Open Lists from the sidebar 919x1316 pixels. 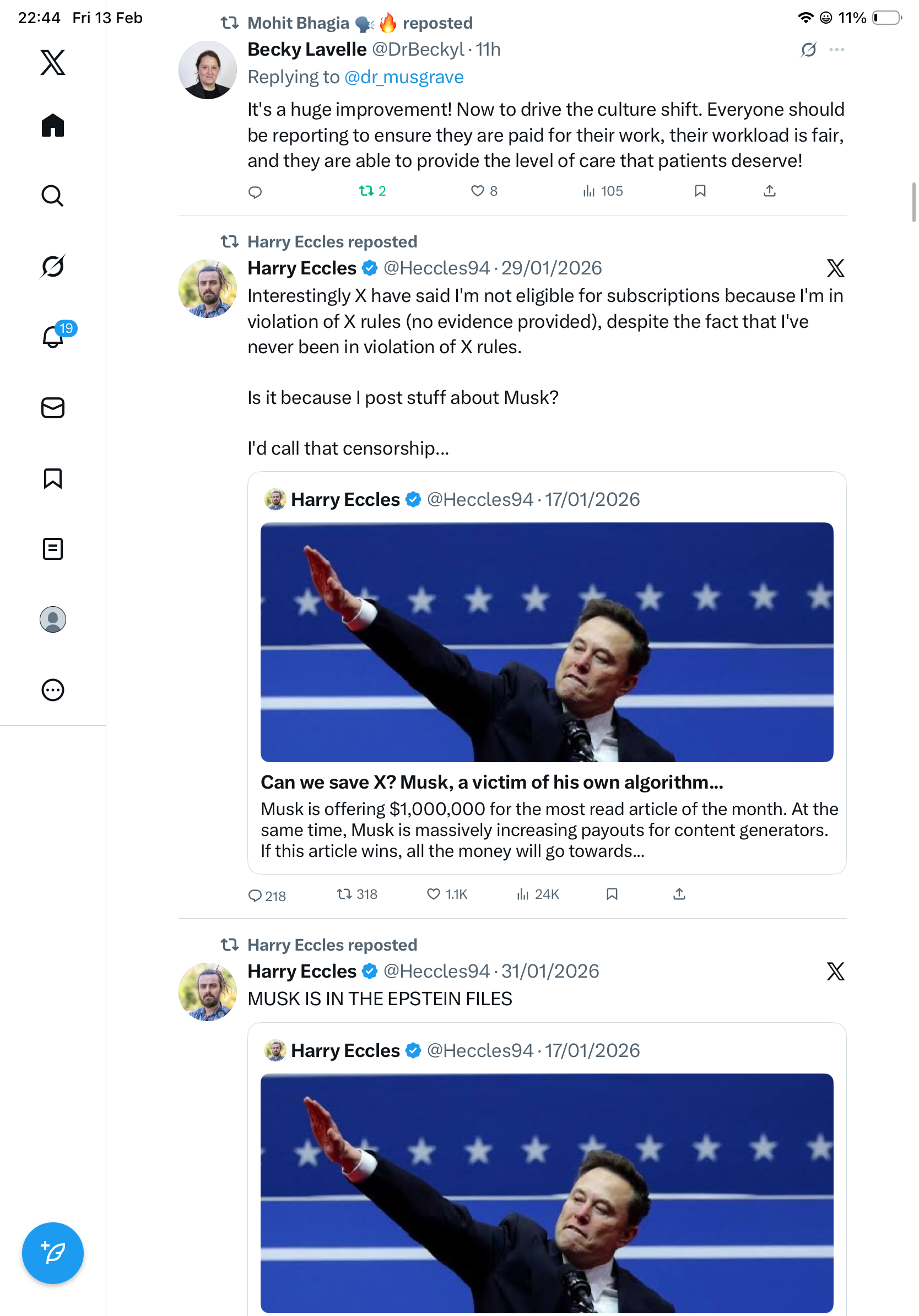53,549
